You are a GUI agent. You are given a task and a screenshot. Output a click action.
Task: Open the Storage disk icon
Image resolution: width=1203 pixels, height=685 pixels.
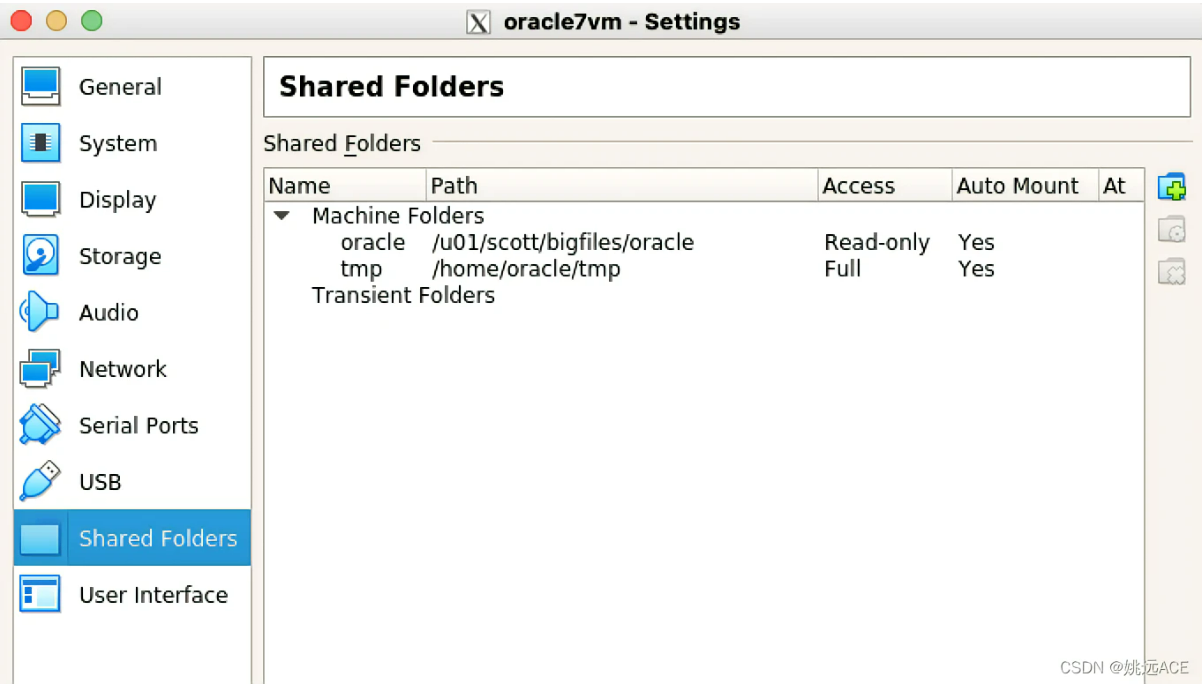pyautogui.click(x=40, y=256)
